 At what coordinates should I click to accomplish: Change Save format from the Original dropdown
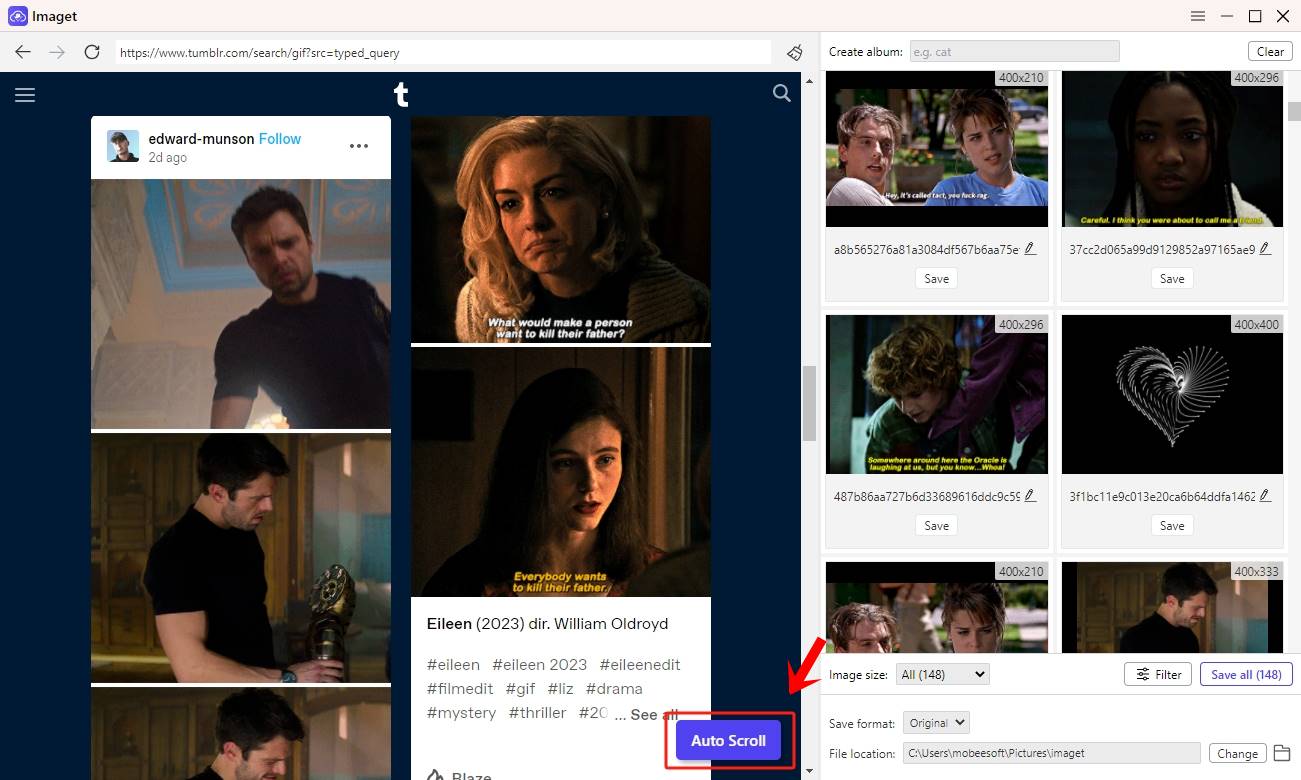[x=936, y=722]
